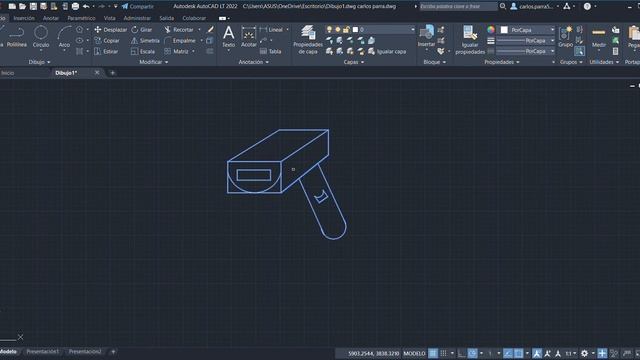Select the Texto annotation tool
The height and width of the screenshot is (360, 640).
229,37
